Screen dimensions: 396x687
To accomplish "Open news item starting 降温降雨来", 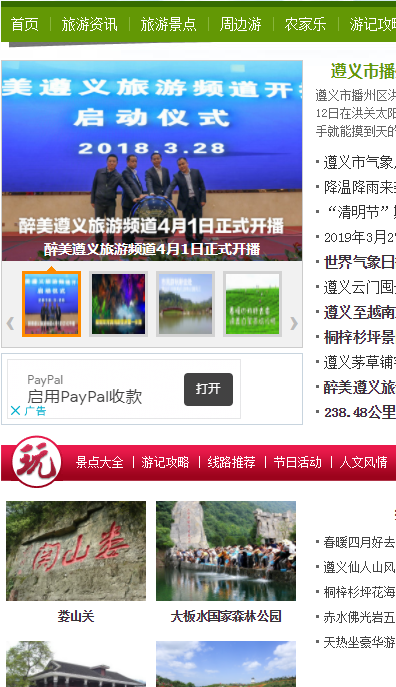I will (x=359, y=188).
